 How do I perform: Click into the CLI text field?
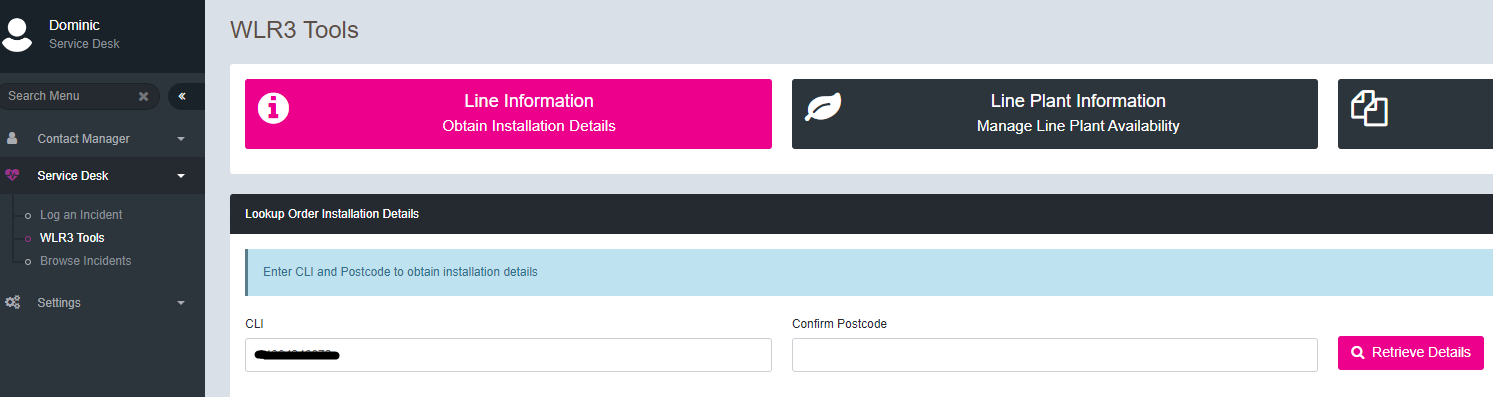tap(508, 355)
